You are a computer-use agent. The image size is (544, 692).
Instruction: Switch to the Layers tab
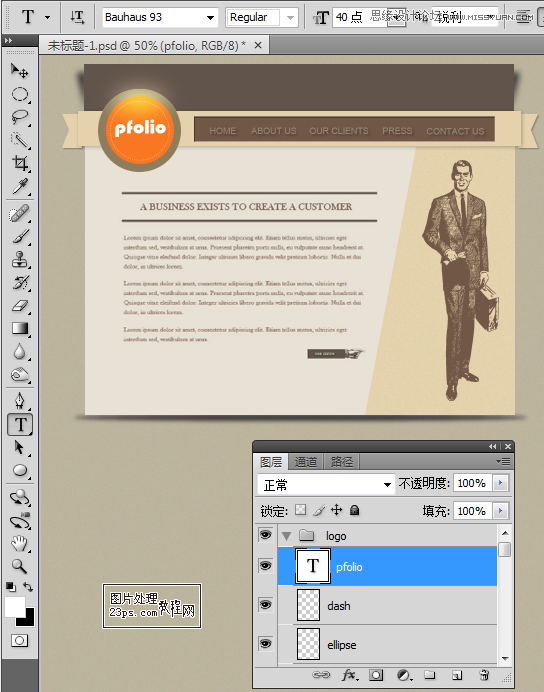pos(271,462)
